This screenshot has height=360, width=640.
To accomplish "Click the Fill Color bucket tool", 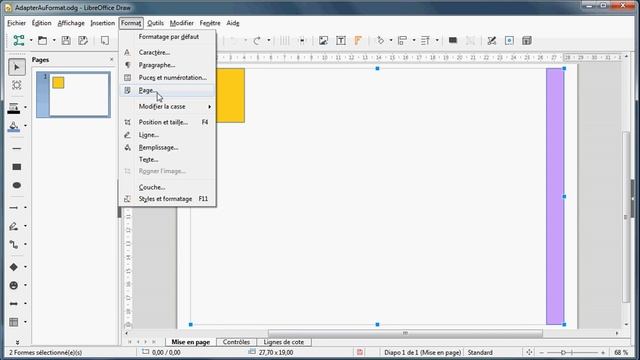I will pyautogui.click(x=13, y=127).
